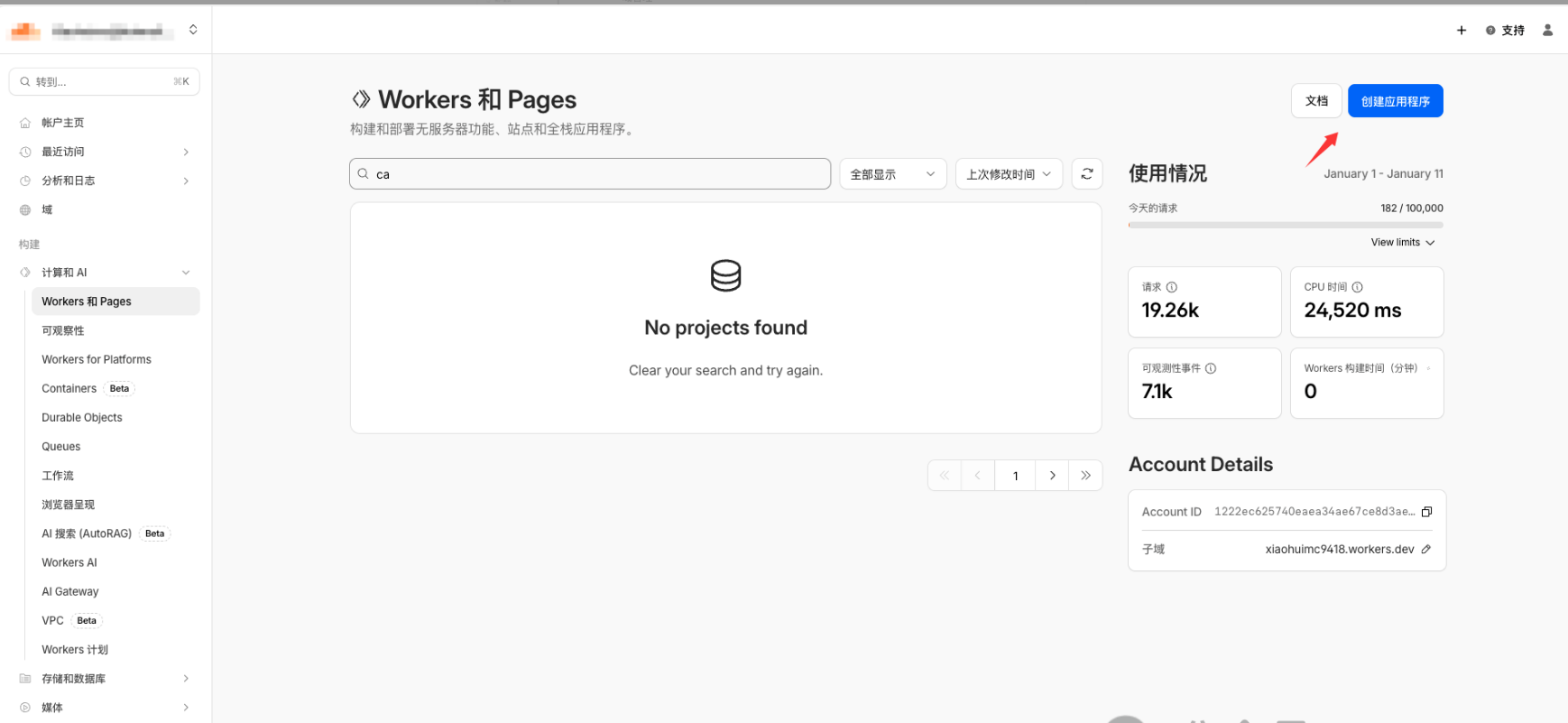Open the user profile icon
Image resolution: width=1568 pixels, height=723 pixels.
point(1547,30)
